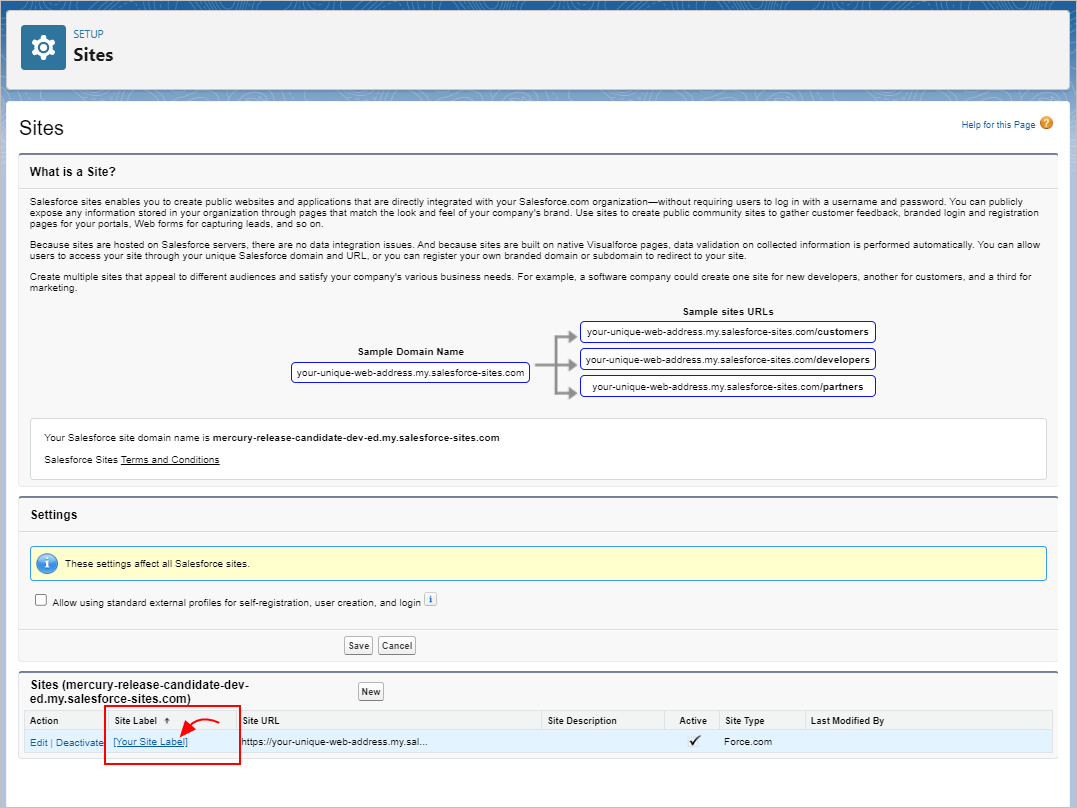Open the [Your Site Label] link
Viewport: 1077px width, 808px height.
coord(150,741)
